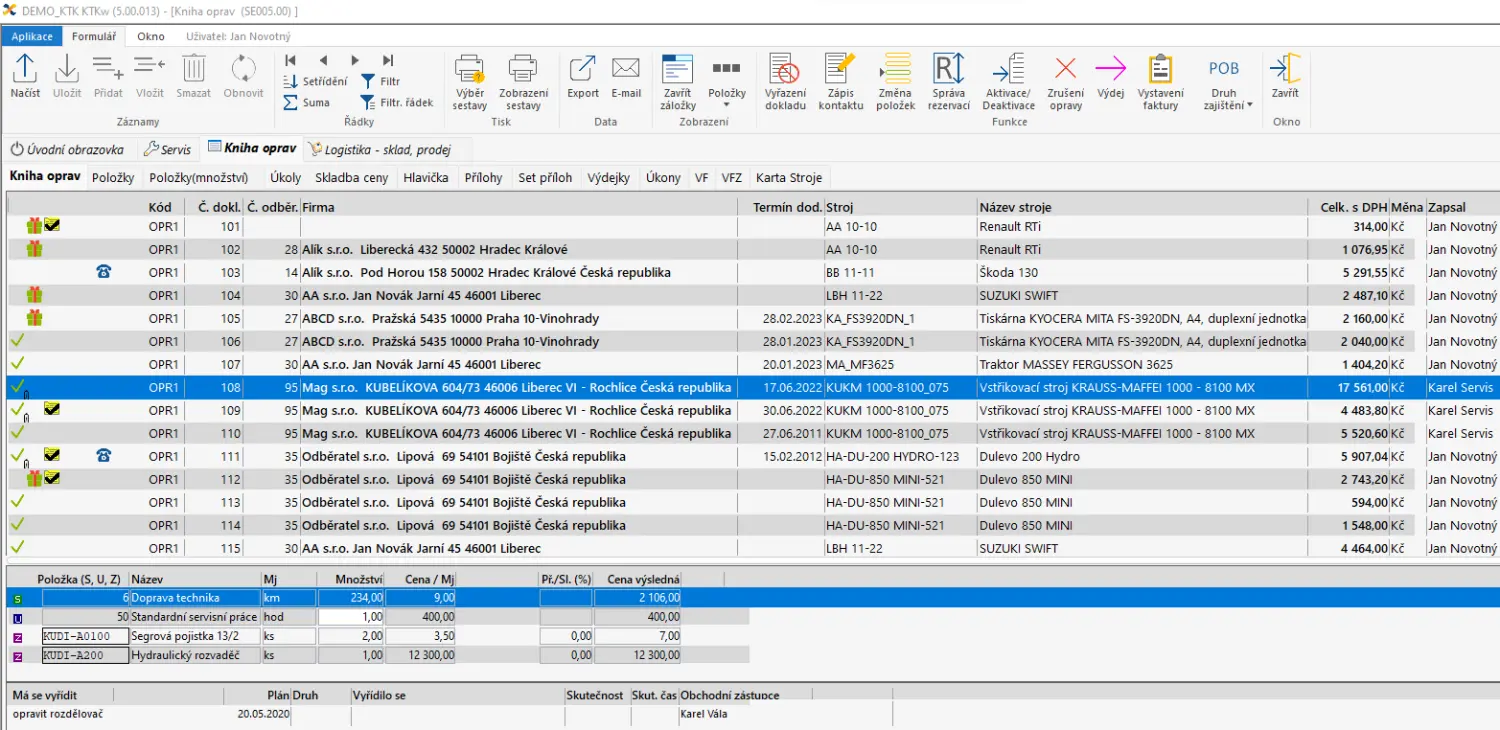Toggle checkmark icon in row 109
Screen dimensions: 1500x730
click(52, 410)
